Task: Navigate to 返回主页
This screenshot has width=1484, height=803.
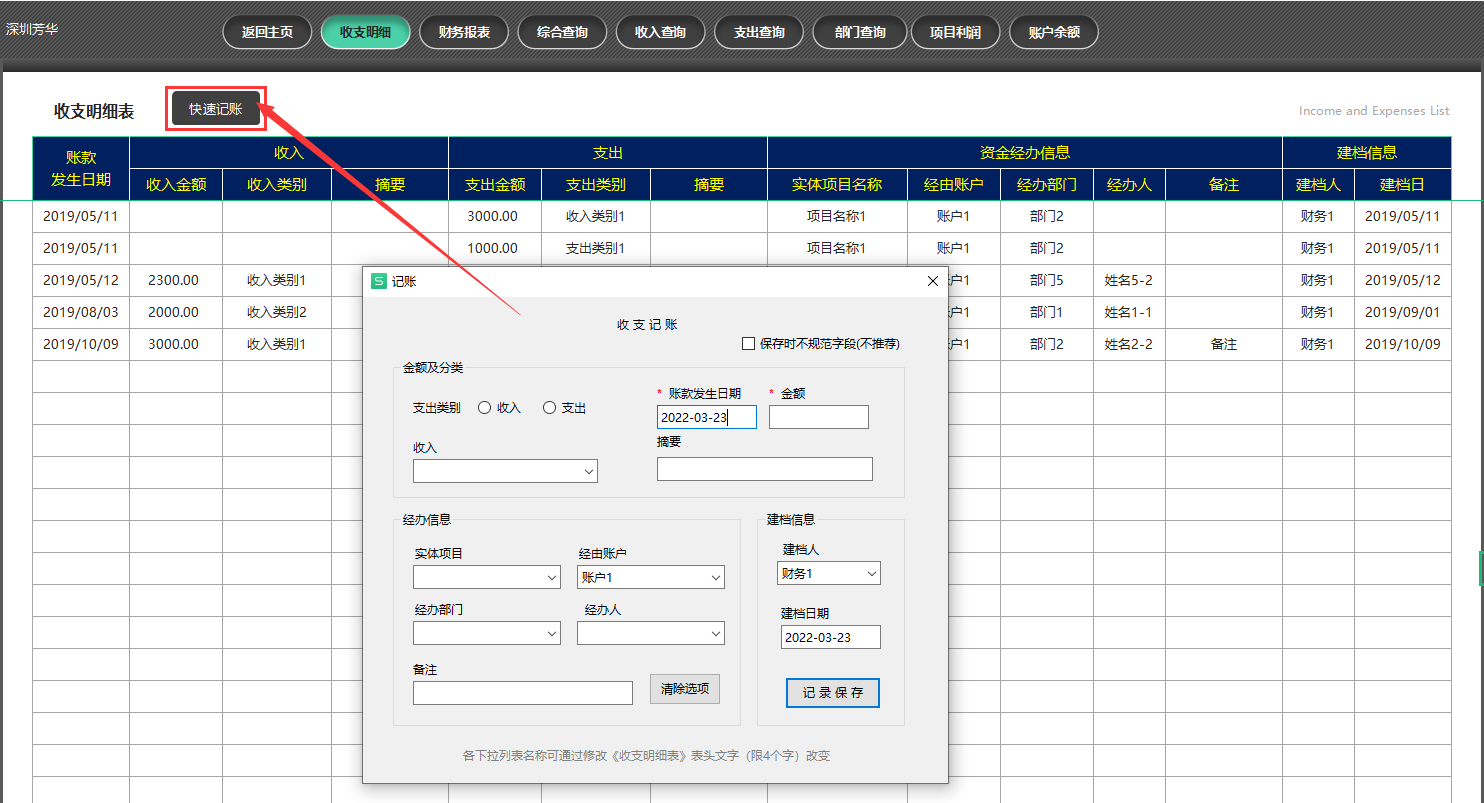Action: click(x=266, y=31)
